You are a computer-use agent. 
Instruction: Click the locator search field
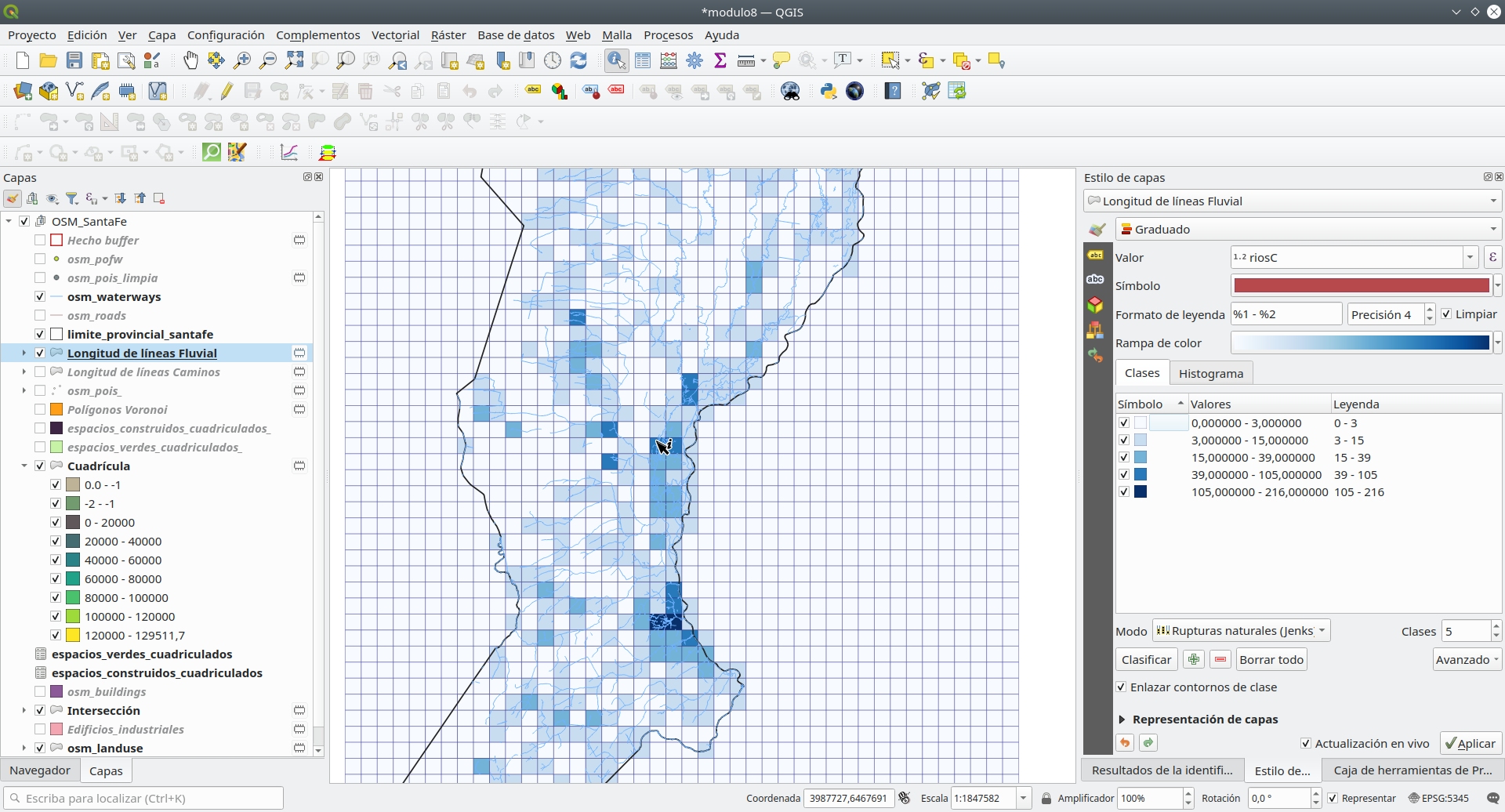pos(143,798)
